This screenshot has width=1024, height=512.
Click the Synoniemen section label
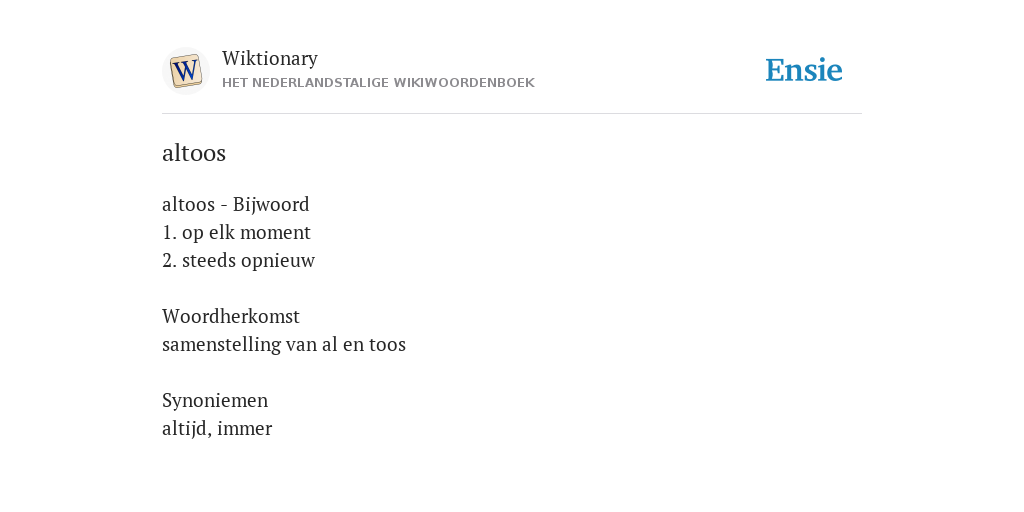coord(215,400)
